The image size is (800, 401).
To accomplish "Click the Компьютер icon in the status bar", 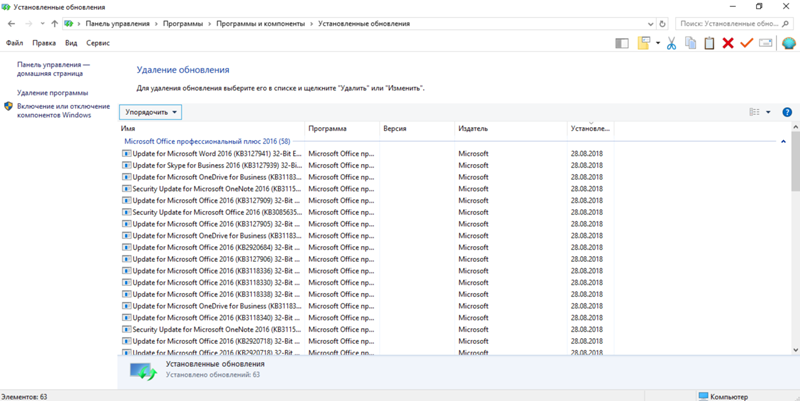I will (x=704, y=396).
